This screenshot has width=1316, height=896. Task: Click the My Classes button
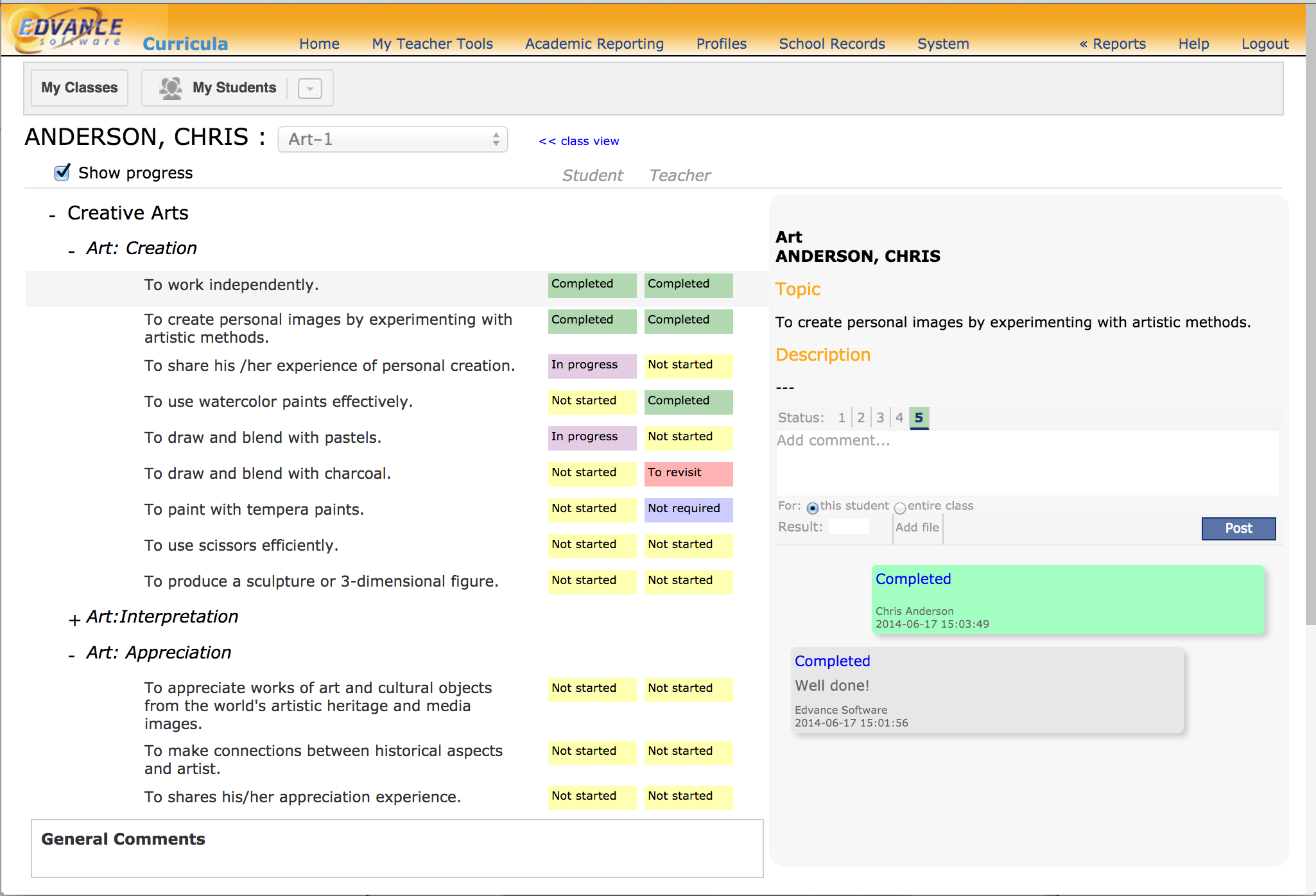coord(80,88)
